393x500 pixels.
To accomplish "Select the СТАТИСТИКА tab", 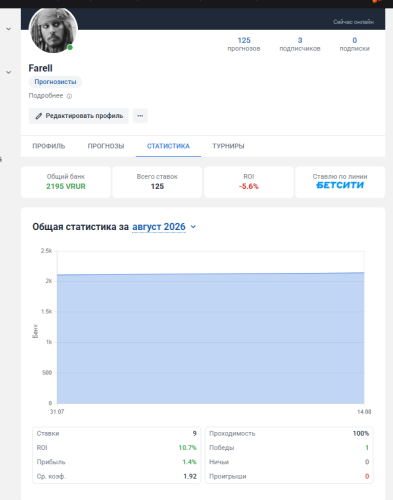I will (x=168, y=146).
